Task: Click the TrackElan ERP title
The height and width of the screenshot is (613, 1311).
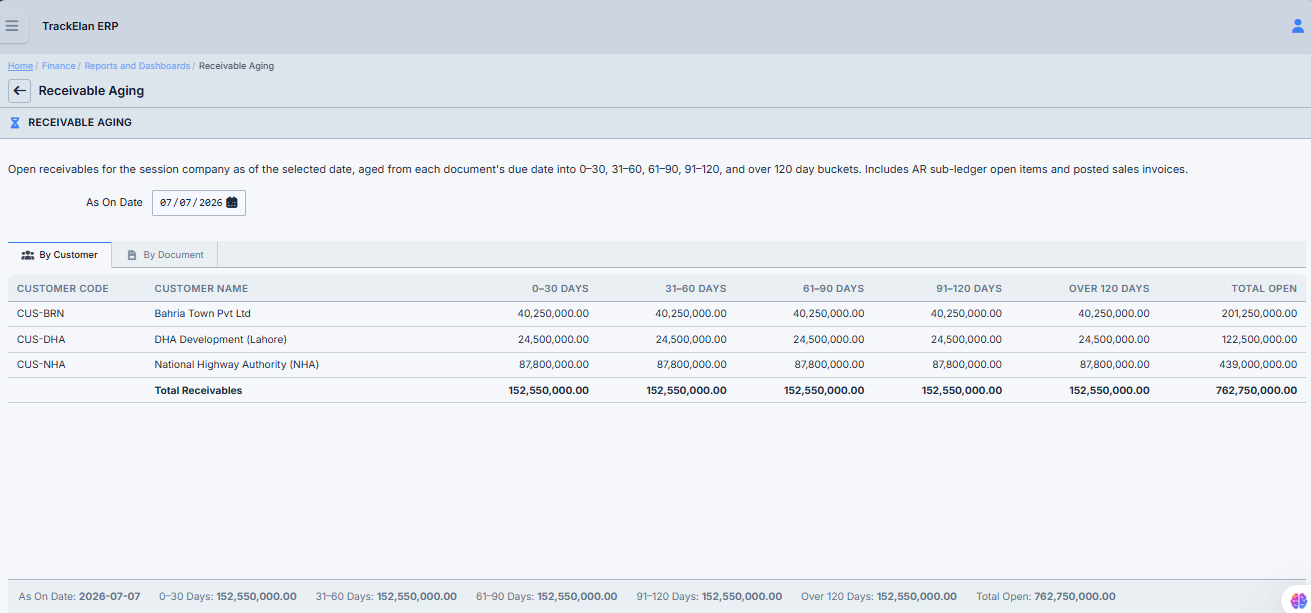Action: pos(80,26)
